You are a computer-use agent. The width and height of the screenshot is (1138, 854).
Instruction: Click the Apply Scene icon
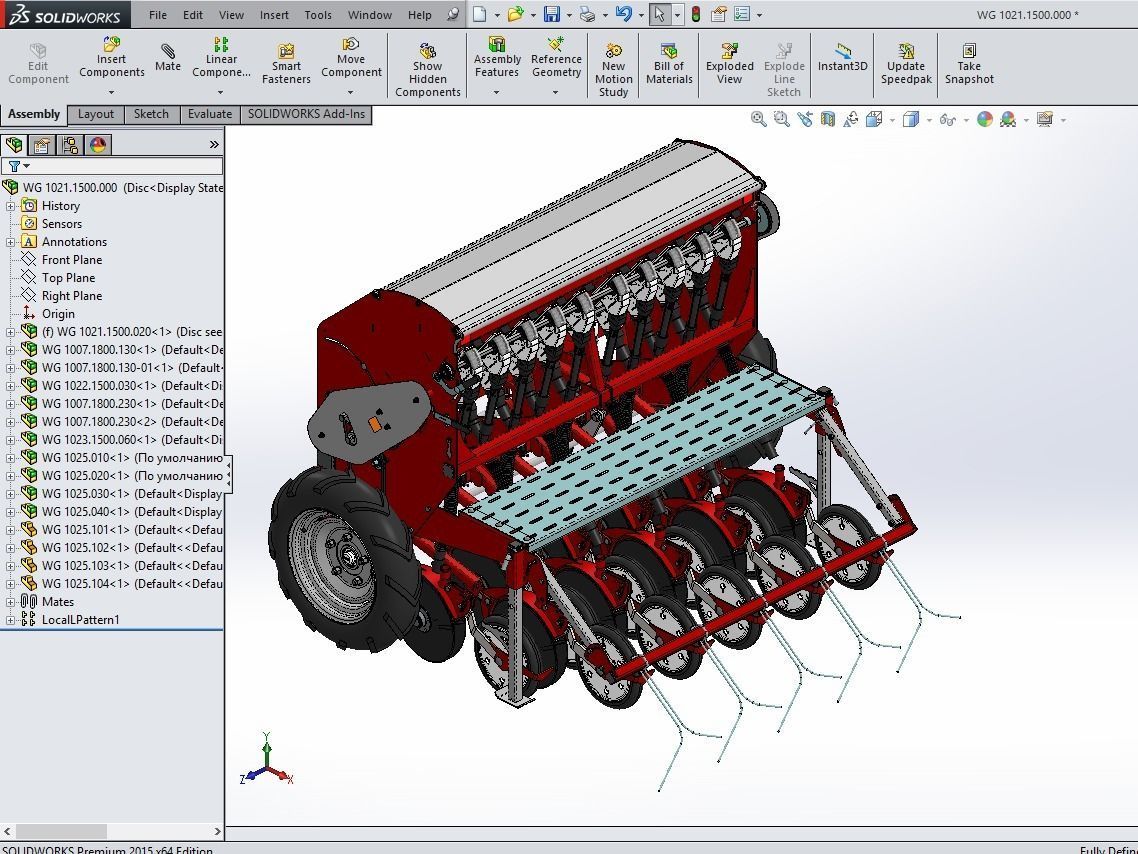coord(1007,119)
